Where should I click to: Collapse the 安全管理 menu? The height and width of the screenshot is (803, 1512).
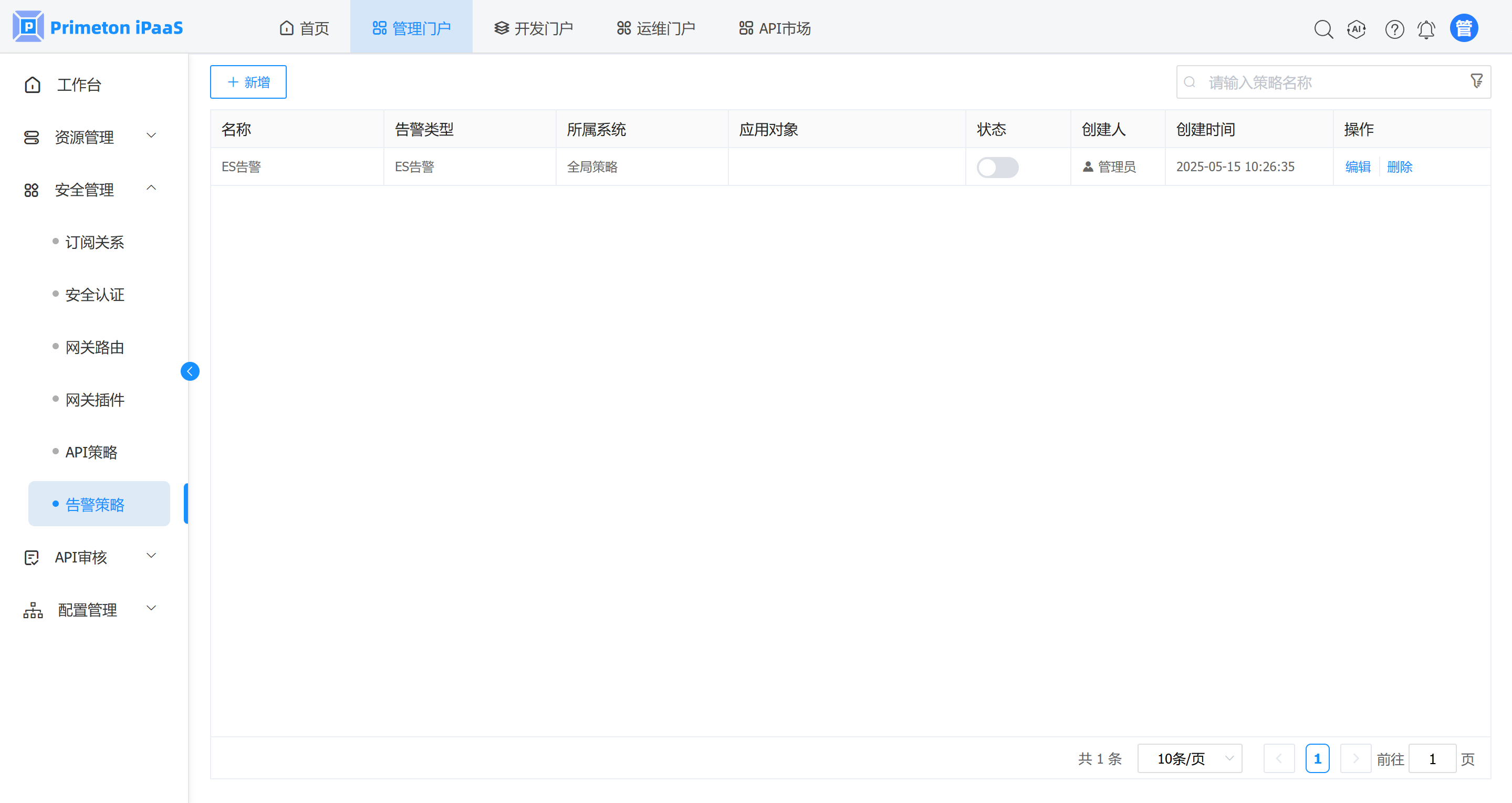(90, 190)
